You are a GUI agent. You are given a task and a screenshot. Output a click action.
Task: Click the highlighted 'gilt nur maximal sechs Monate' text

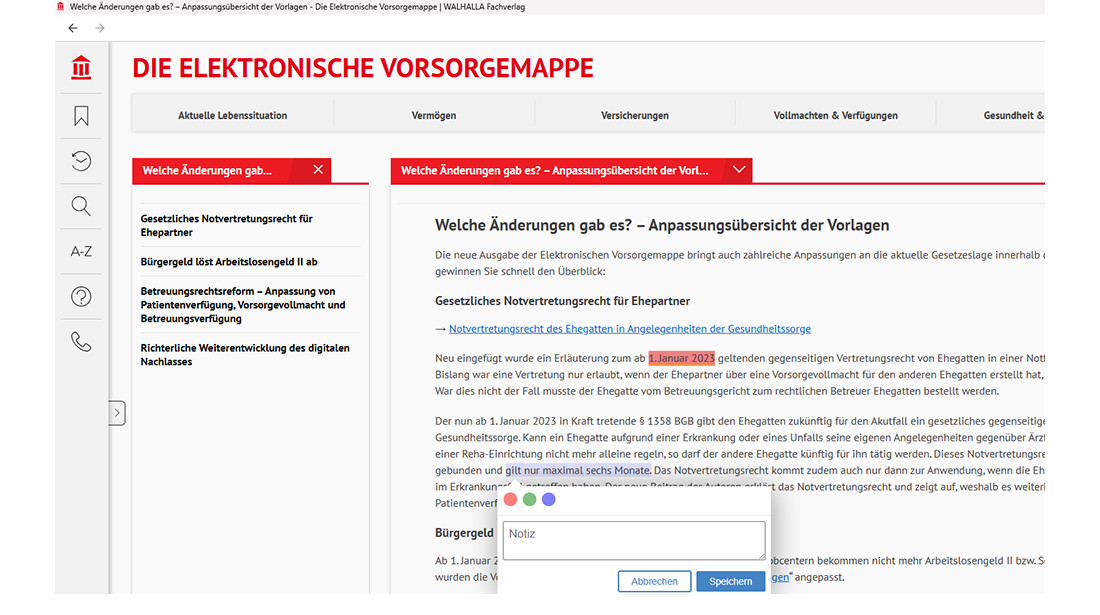[578, 470]
